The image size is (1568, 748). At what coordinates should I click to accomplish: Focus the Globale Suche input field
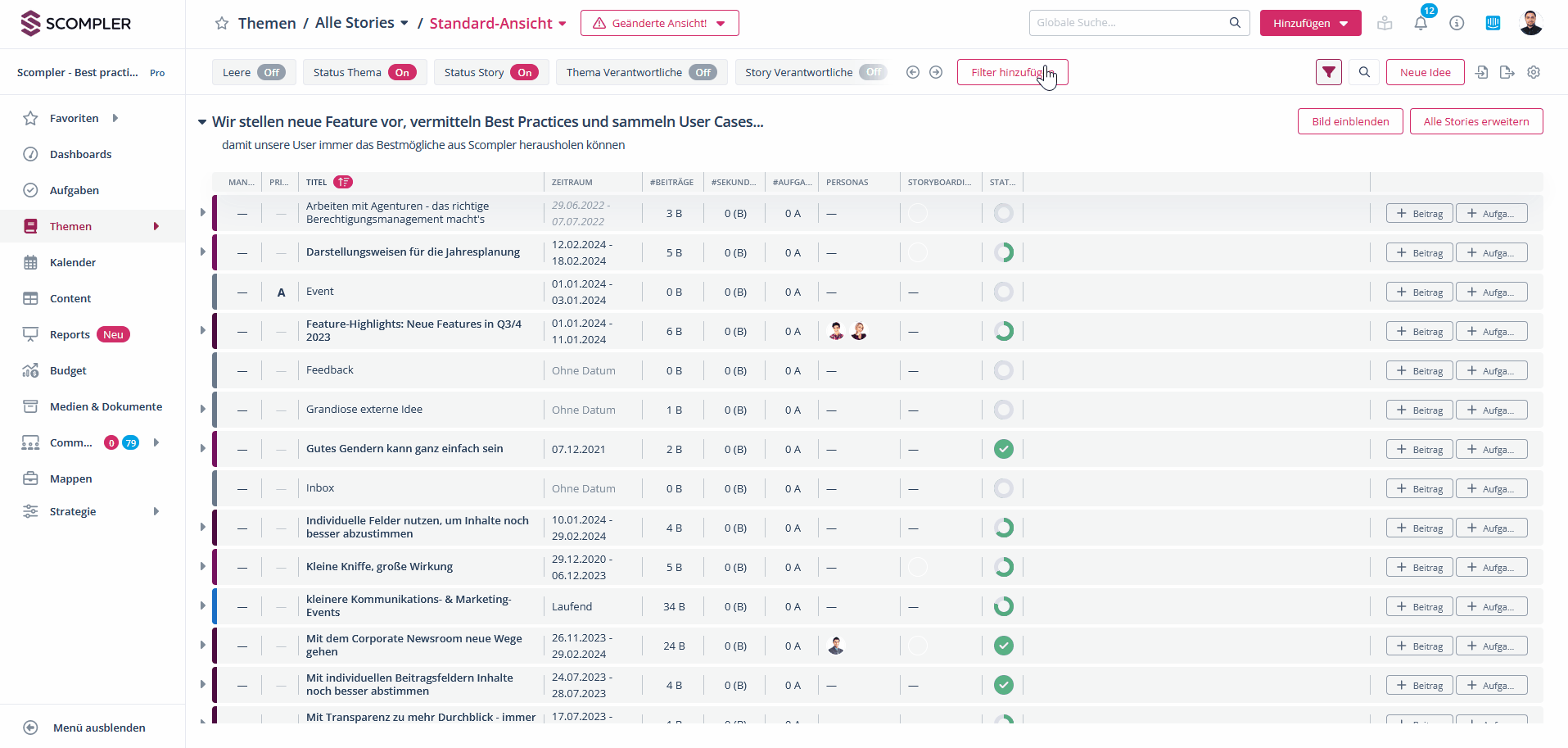coord(1130,23)
